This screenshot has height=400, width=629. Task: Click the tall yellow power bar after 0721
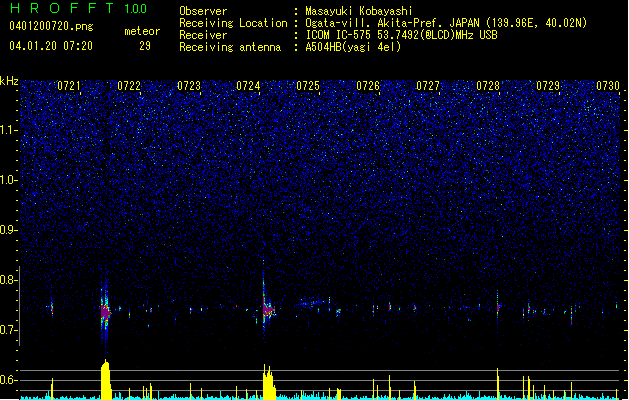click(x=106, y=380)
